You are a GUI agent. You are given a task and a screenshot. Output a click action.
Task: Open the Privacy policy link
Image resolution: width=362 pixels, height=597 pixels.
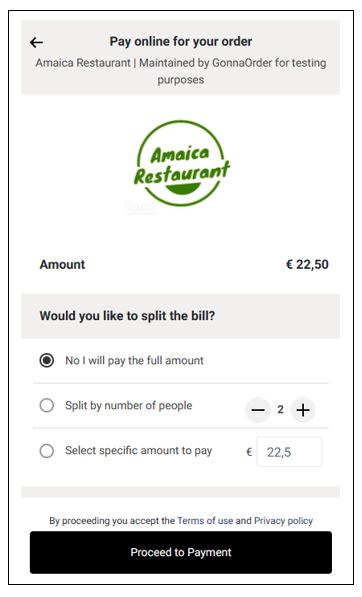284,520
